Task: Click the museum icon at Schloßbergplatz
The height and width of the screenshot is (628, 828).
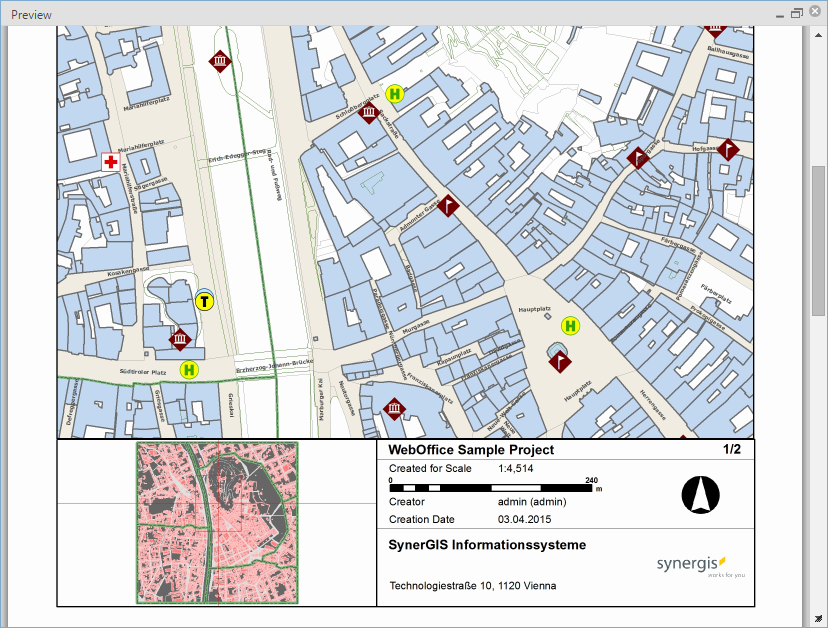Action: click(369, 112)
